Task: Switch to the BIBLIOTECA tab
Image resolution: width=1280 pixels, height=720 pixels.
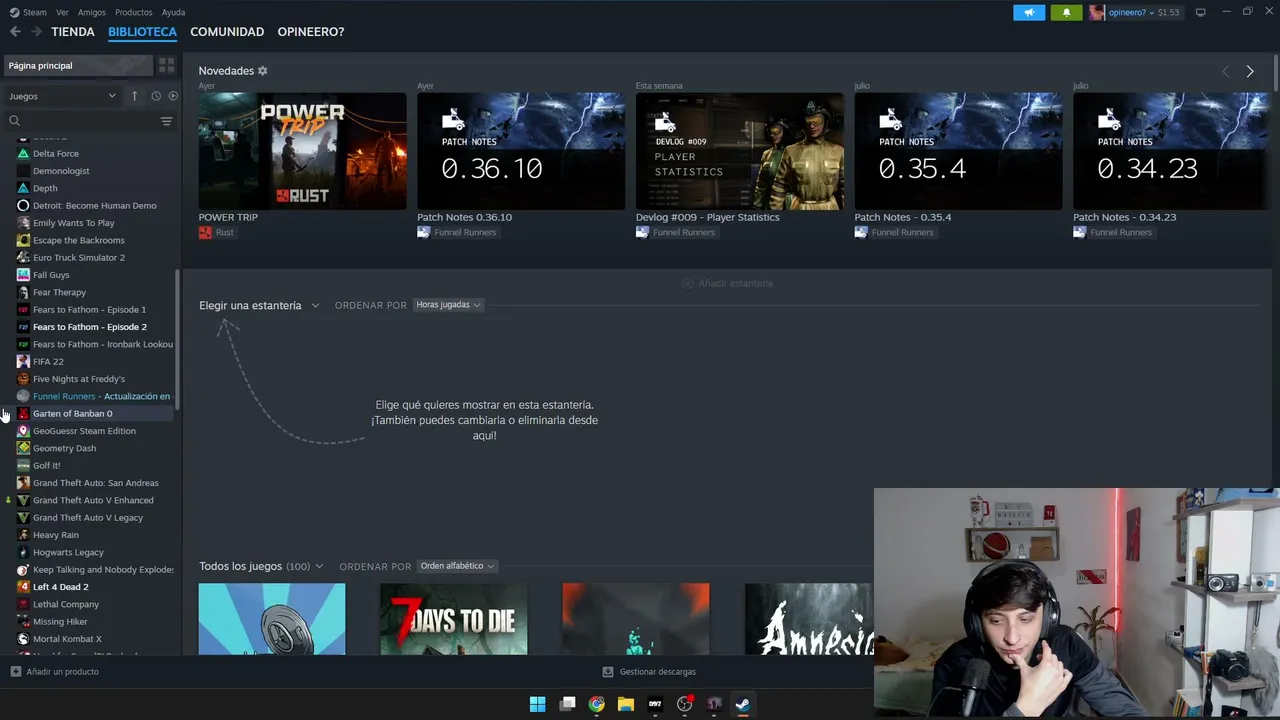Action: pyautogui.click(x=142, y=32)
